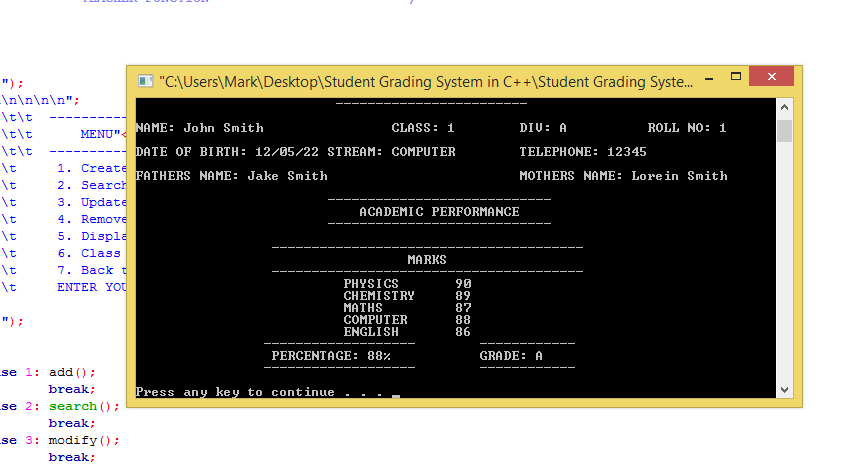This screenshot has width=865, height=469.
Task: Click 'ROLL NO: 1' in console
Action: click(687, 128)
